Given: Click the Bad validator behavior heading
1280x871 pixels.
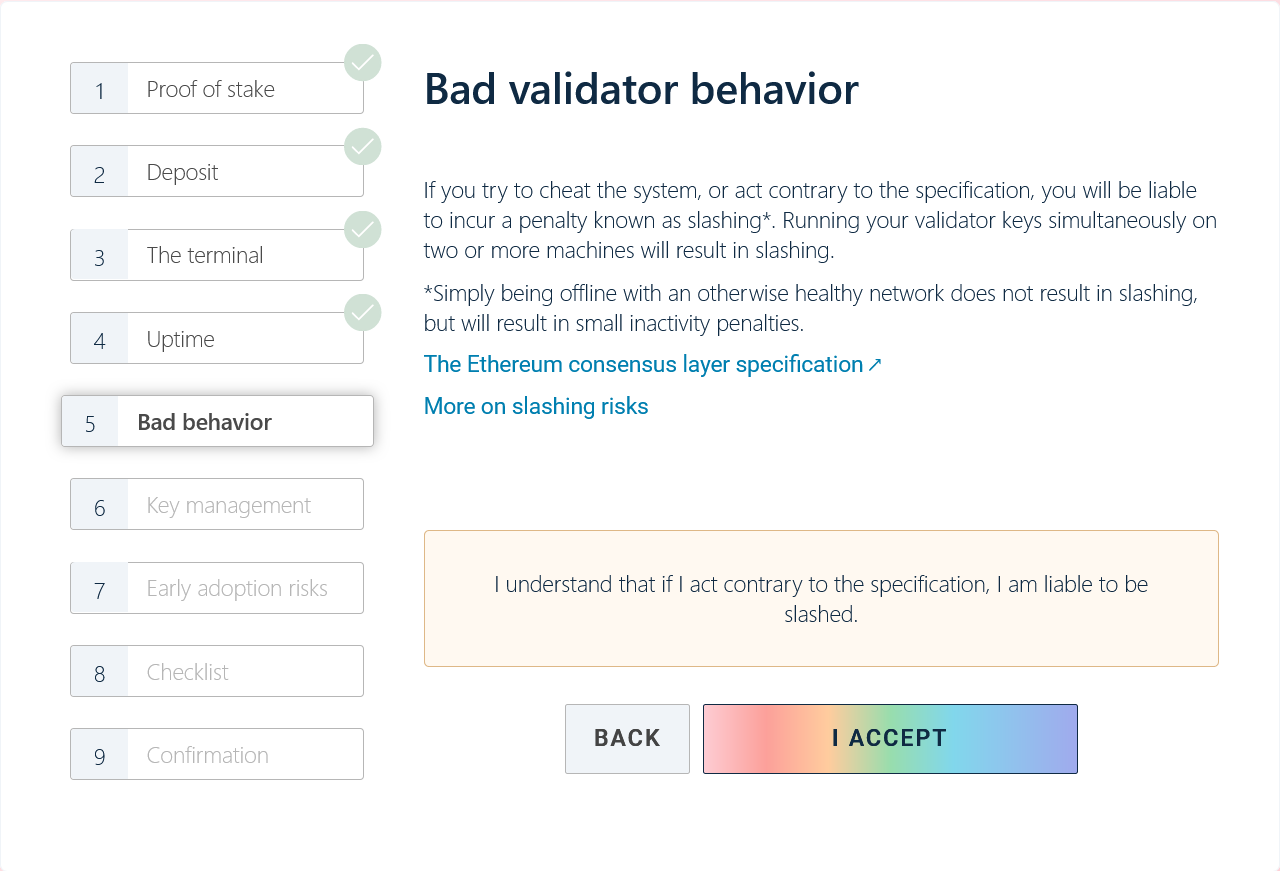Looking at the screenshot, I should (x=641, y=89).
